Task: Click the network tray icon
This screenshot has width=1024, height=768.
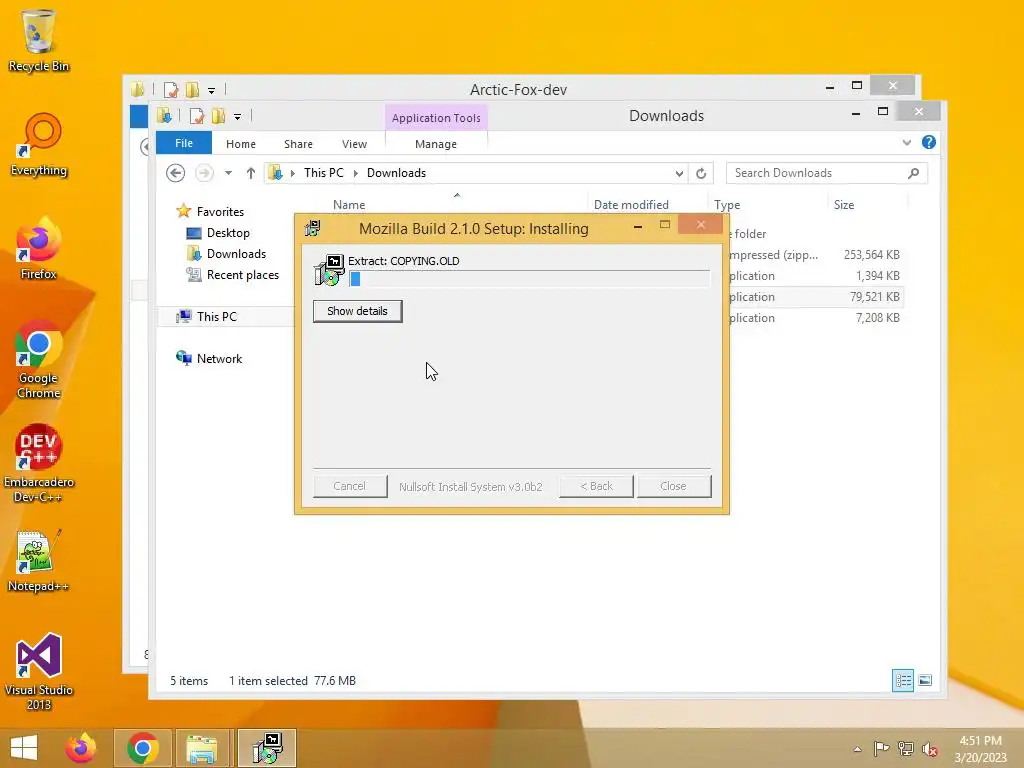Action: [x=906, y=749]
